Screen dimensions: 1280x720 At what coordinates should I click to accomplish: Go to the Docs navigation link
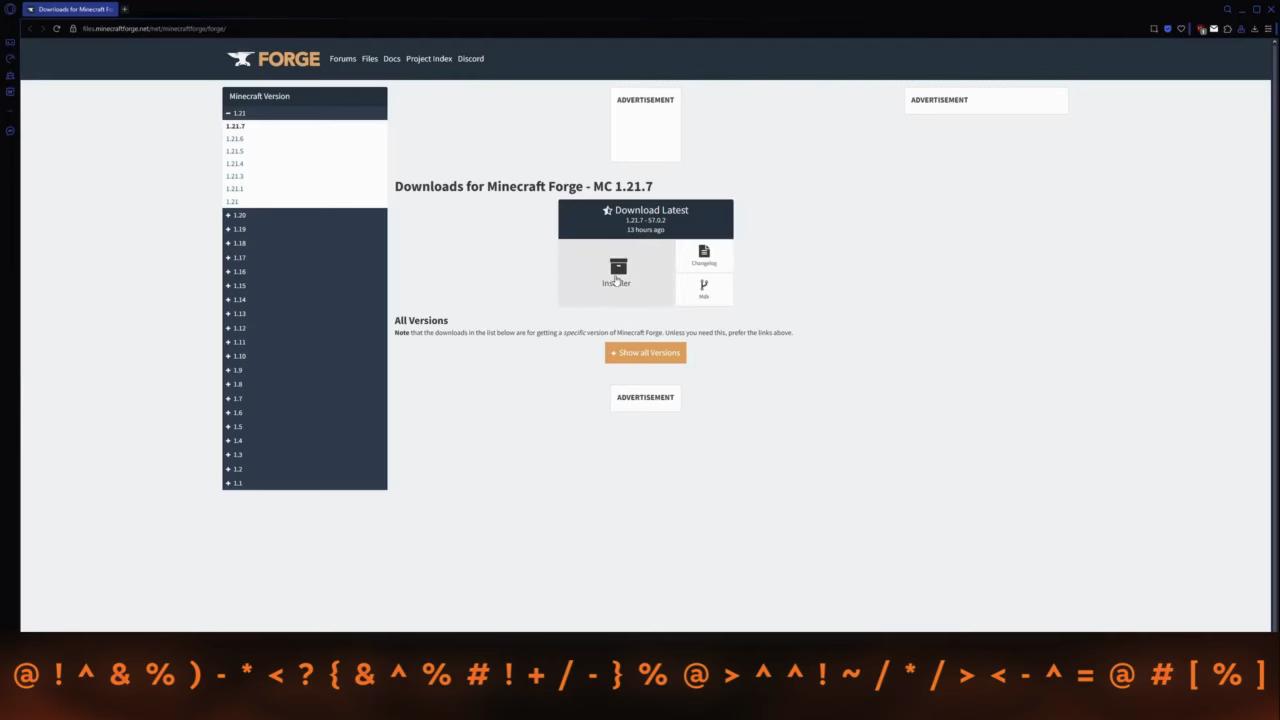tap(392, 59)
